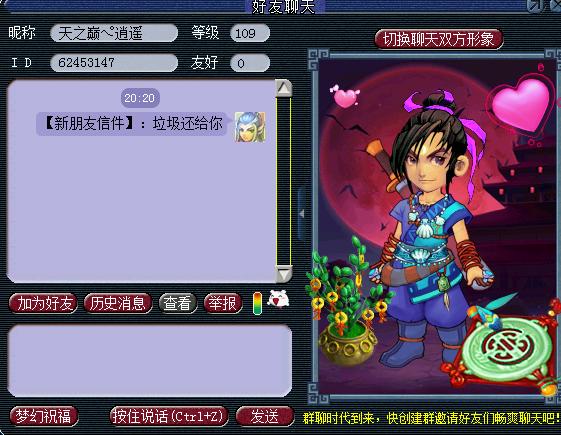The height and width of the screenshot is (435, 561).
Task: Click 加为好友 to add friend
Action: tap(43, 303)
